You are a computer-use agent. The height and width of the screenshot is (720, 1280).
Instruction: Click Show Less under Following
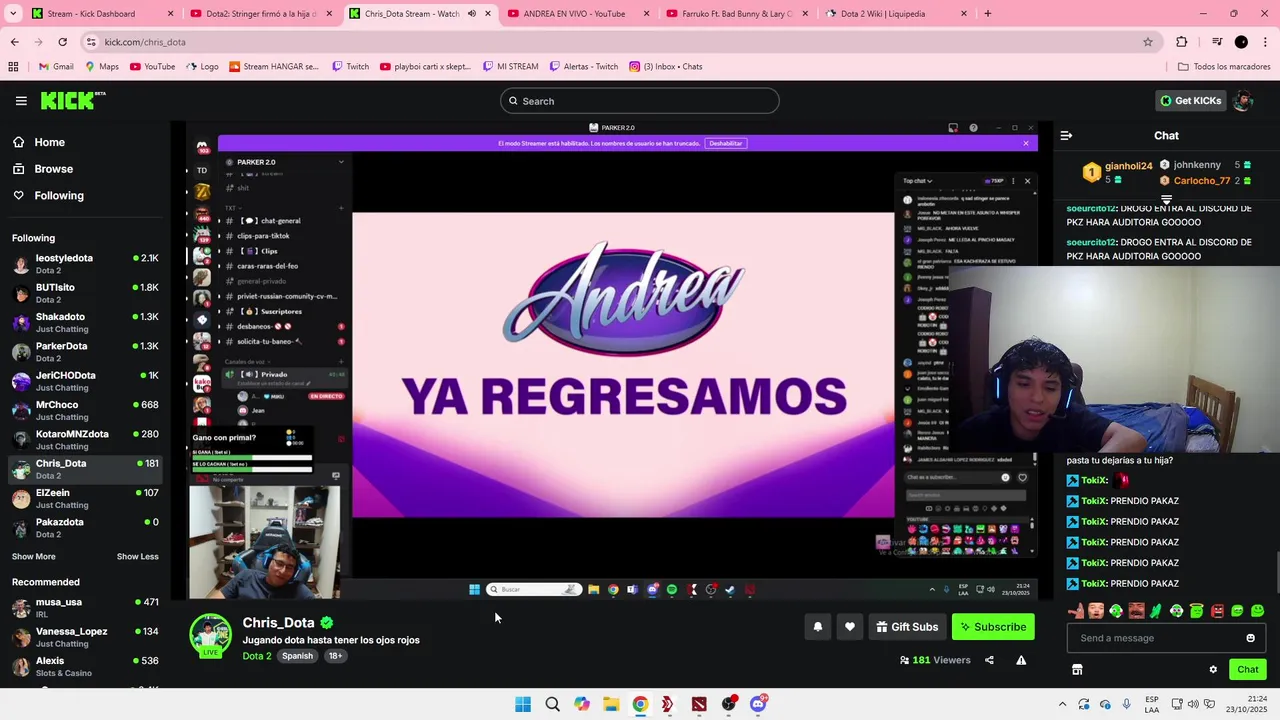[x=137, y=557]
